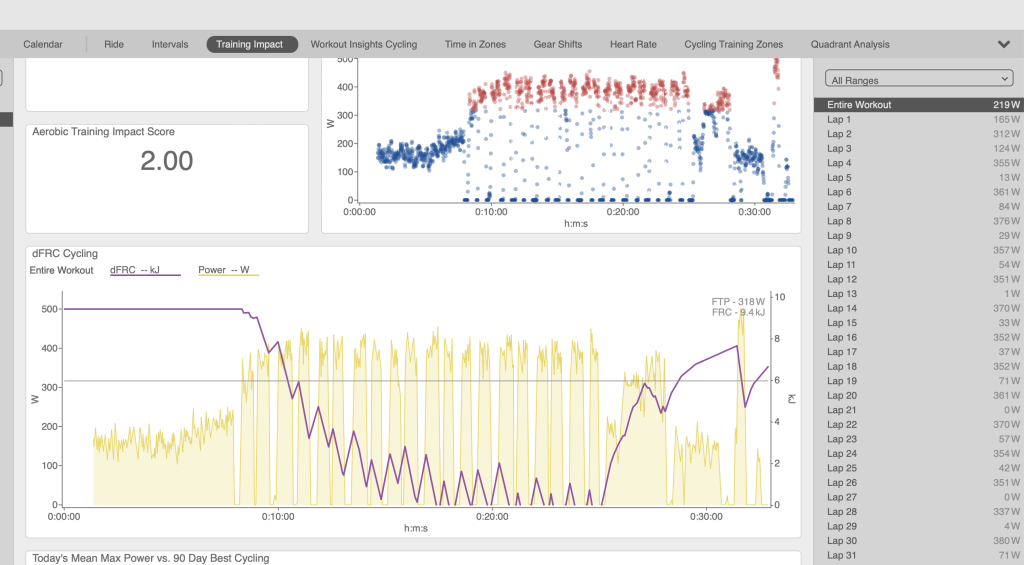Toggle the Power yellow legend line
The image size is (1024, 565).
229,270
